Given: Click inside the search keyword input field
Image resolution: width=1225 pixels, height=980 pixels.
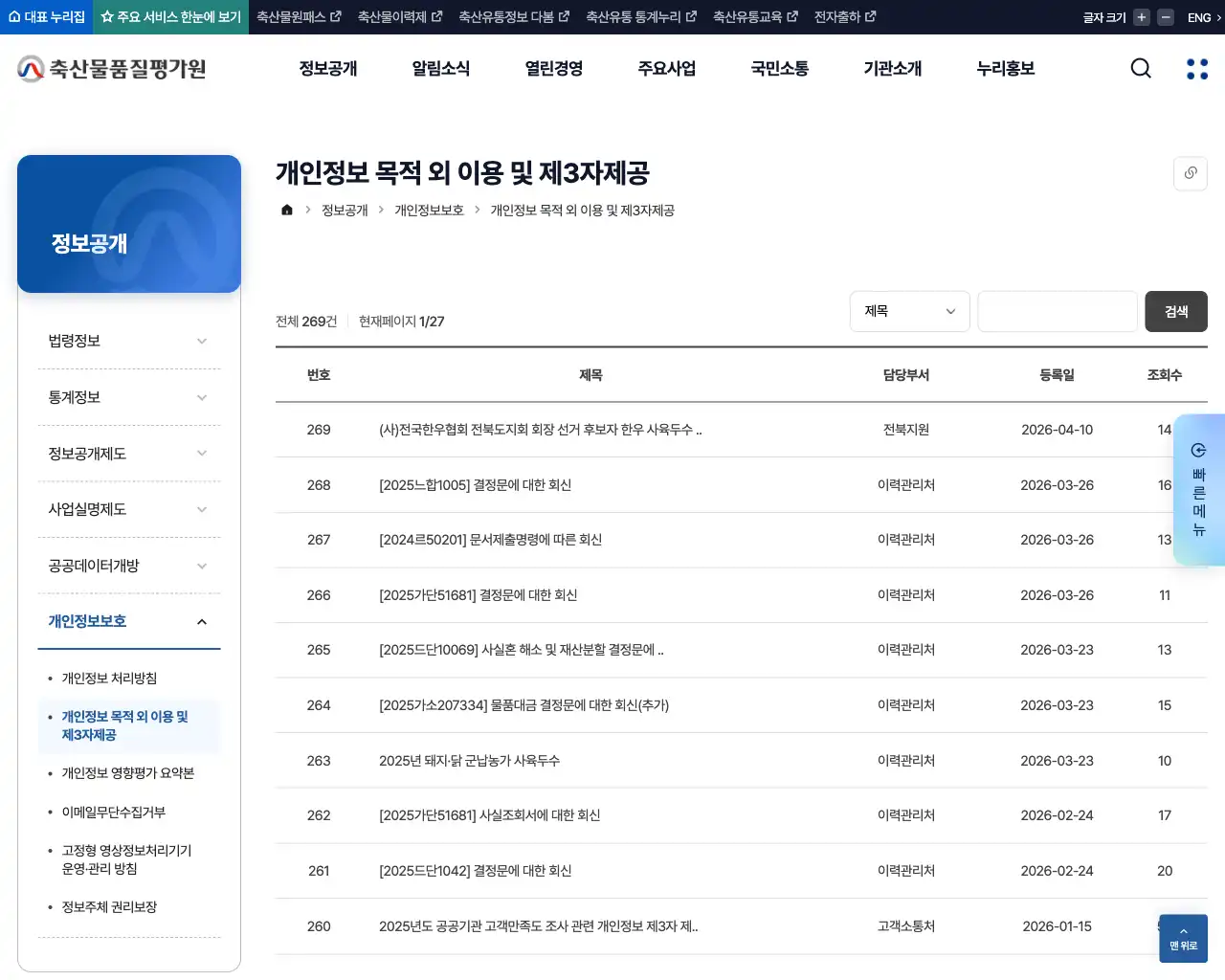Looking at the screenshot, I should (x=1057, y=311).
